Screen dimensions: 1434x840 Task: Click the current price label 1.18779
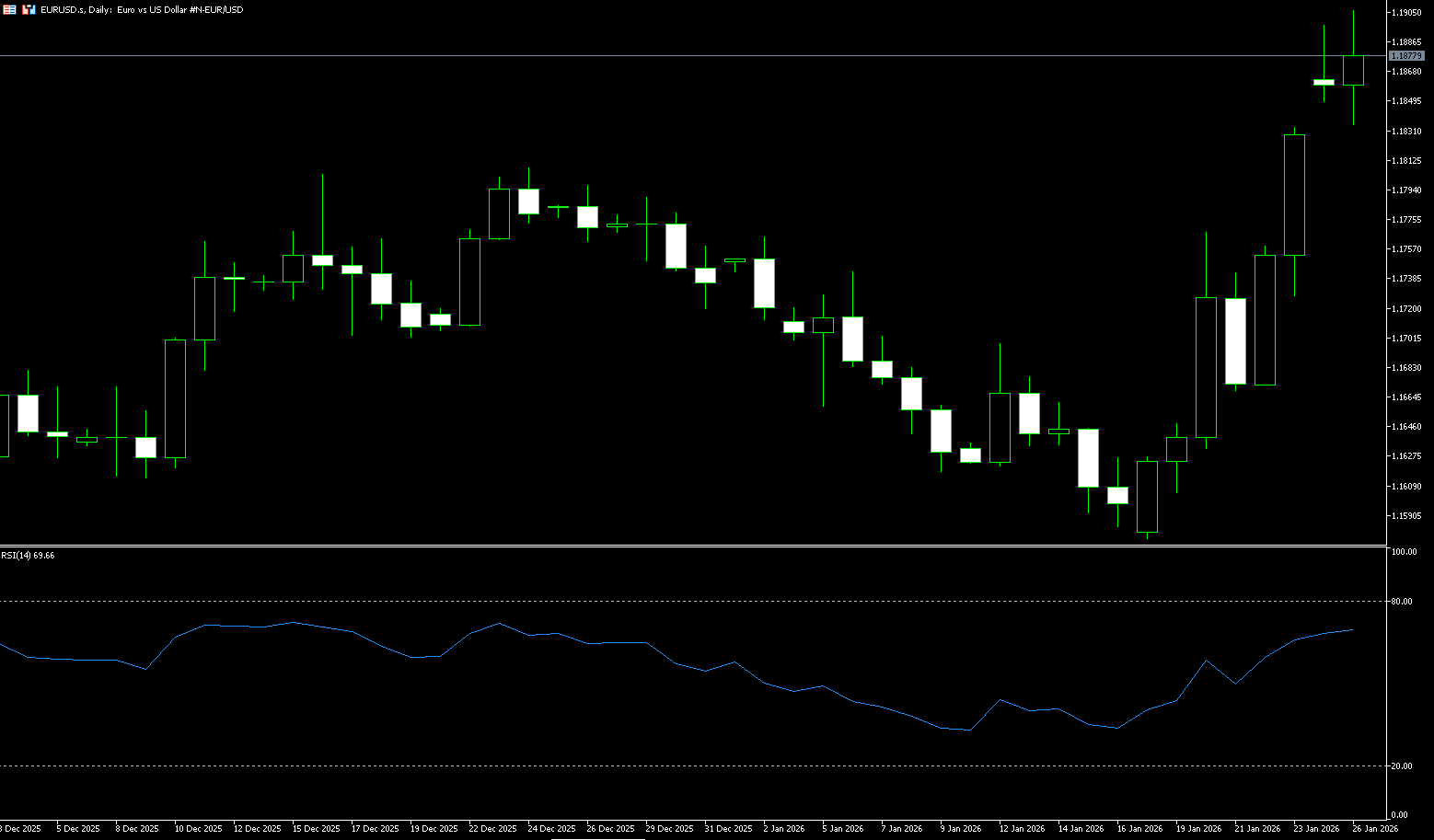point(1406,56)
